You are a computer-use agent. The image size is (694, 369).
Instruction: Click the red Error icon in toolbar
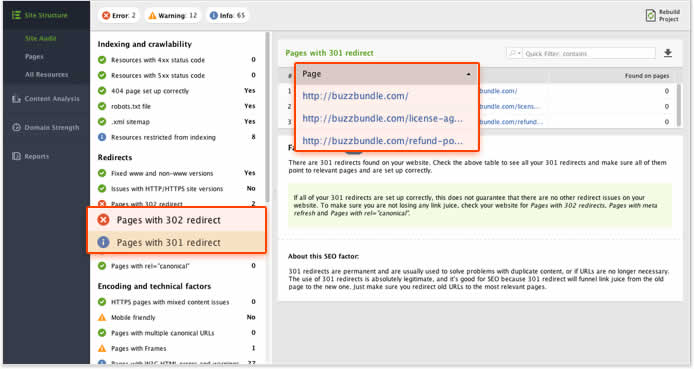tap(106, 15)
